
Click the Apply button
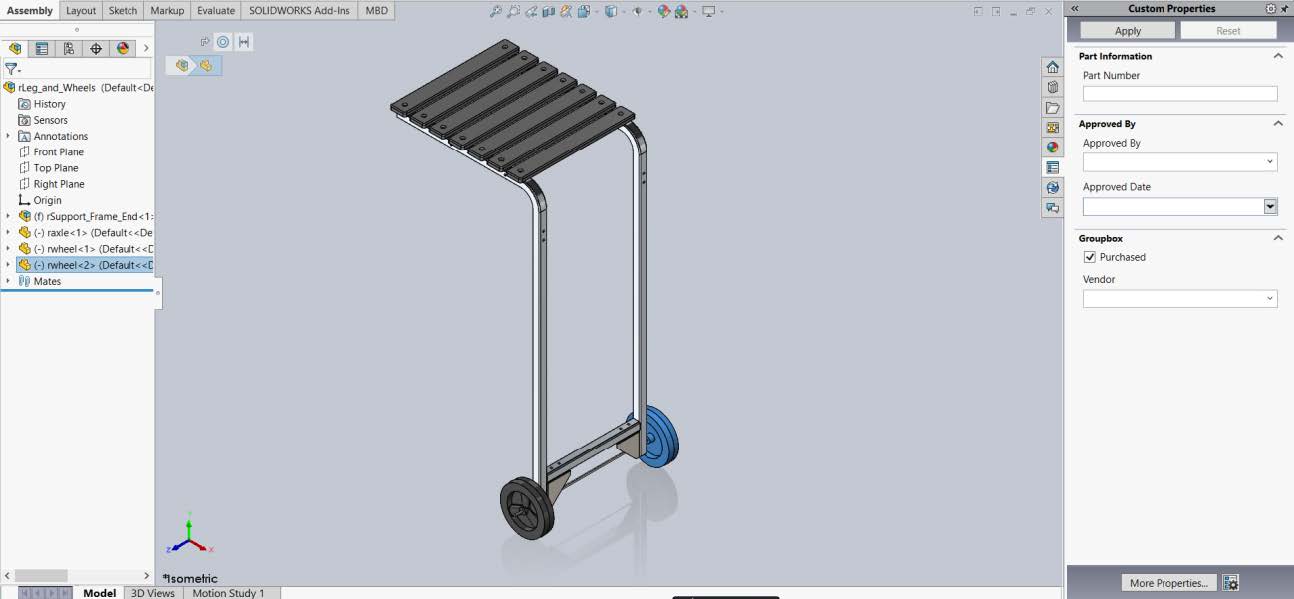click(1126, 30)
